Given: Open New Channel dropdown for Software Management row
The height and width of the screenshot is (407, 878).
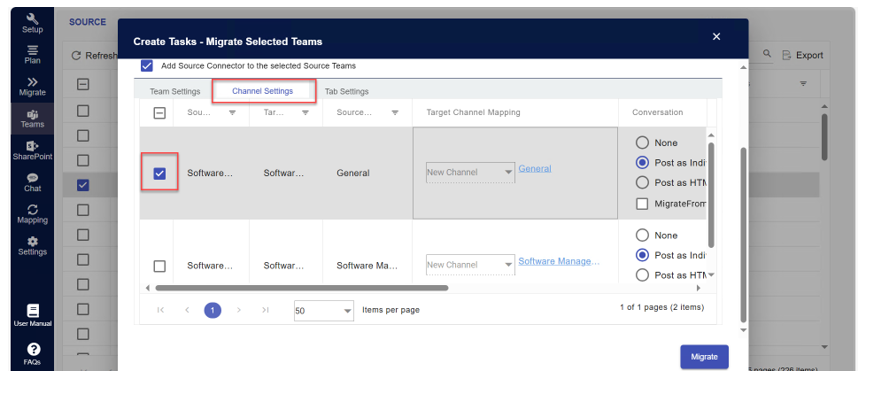Looking at the screenshot, I should point(470,265).
